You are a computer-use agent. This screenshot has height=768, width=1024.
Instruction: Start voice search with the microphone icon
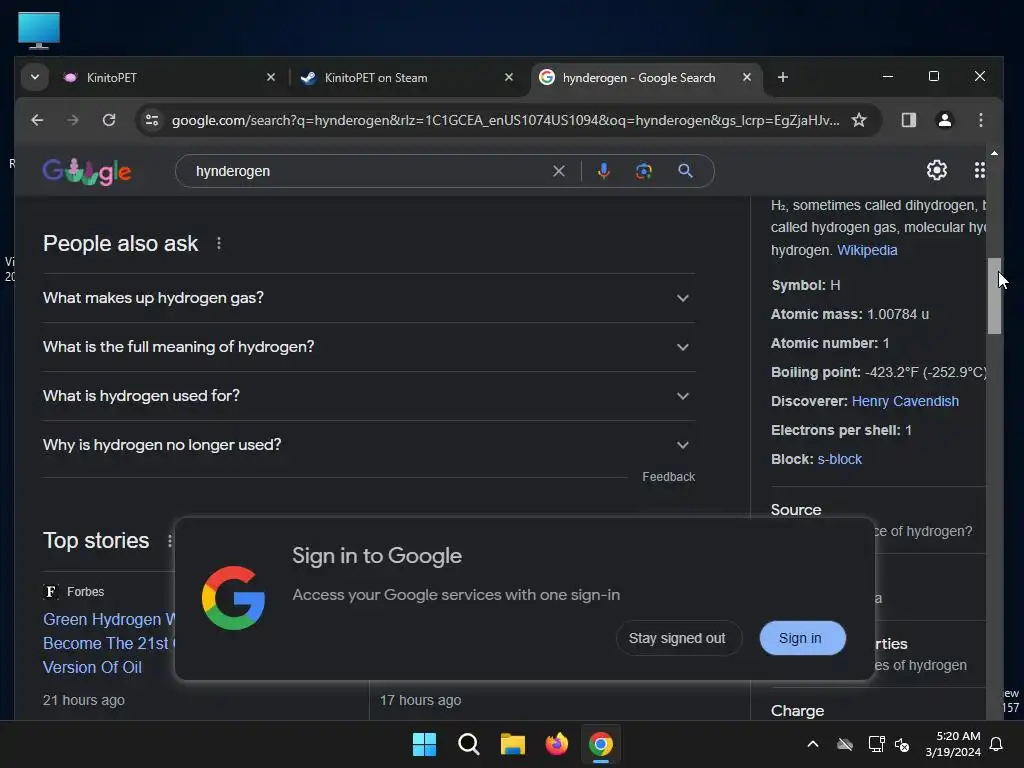(604, 171)
